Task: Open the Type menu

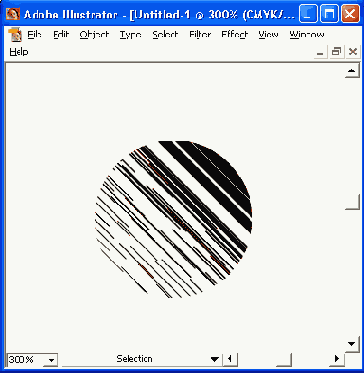Action: pyautogui.click(x=130, y=35)
